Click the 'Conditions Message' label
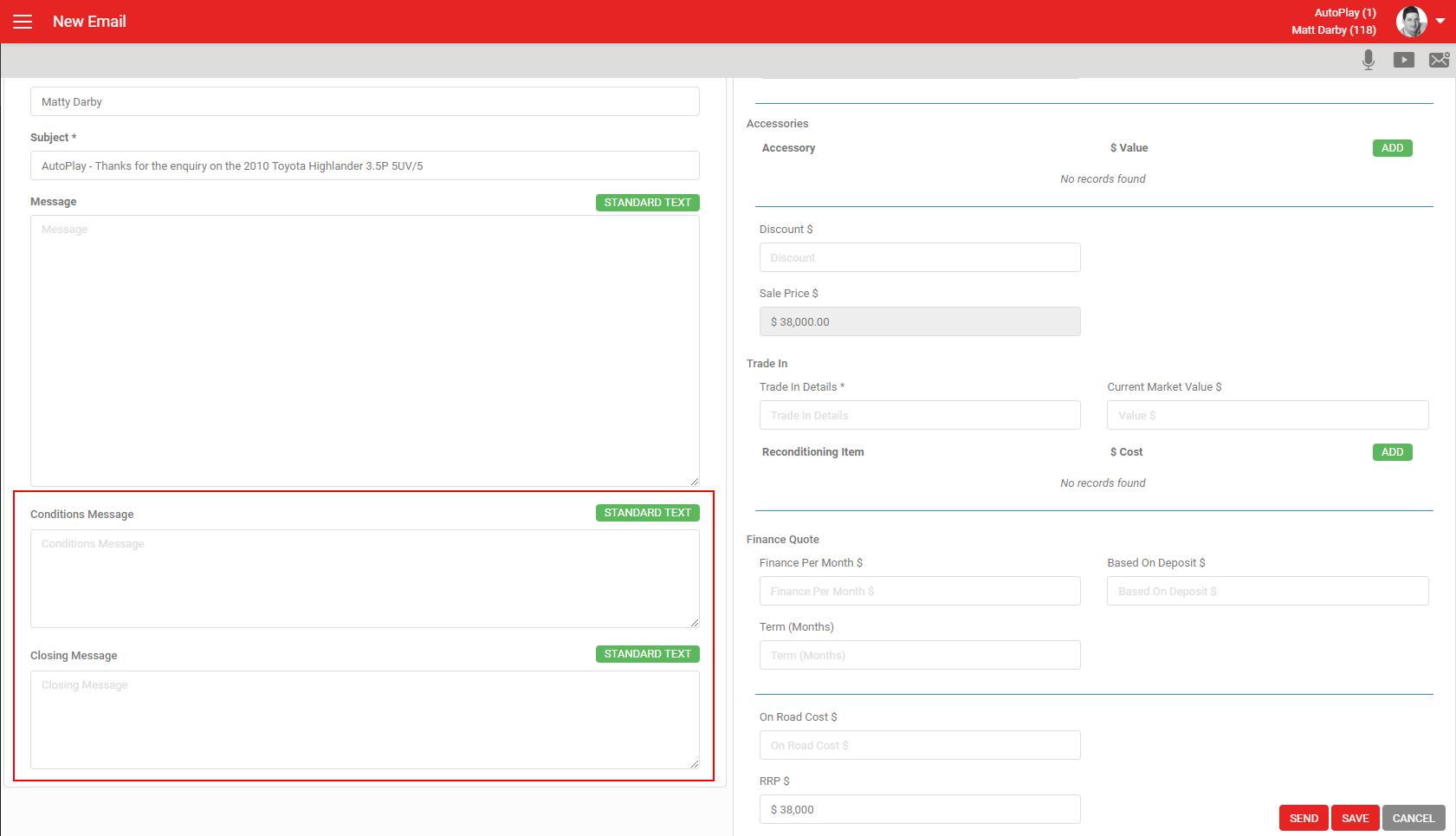This screenshot has height=836, width=1456. click(x=81, y=515)
